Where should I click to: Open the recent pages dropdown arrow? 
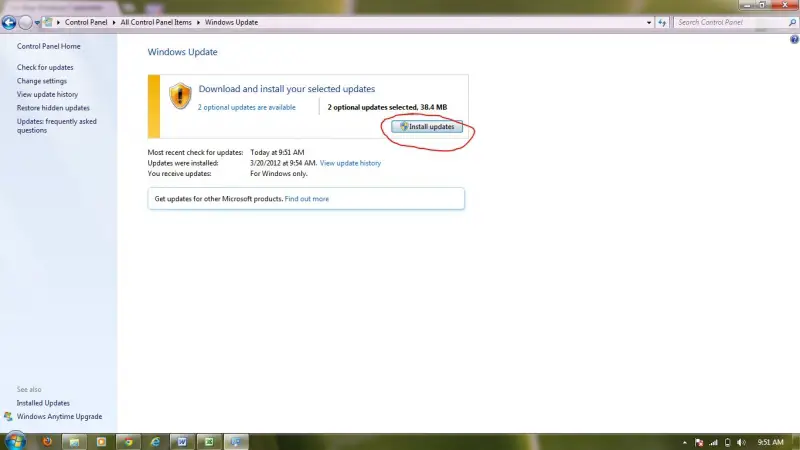[37, 23]
